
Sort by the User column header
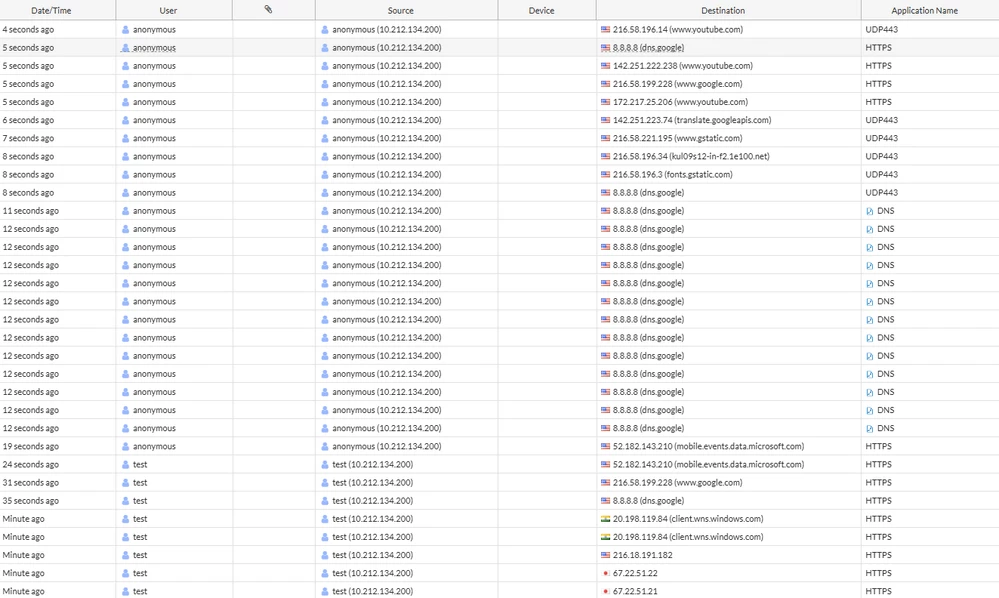tap(168, 10)
